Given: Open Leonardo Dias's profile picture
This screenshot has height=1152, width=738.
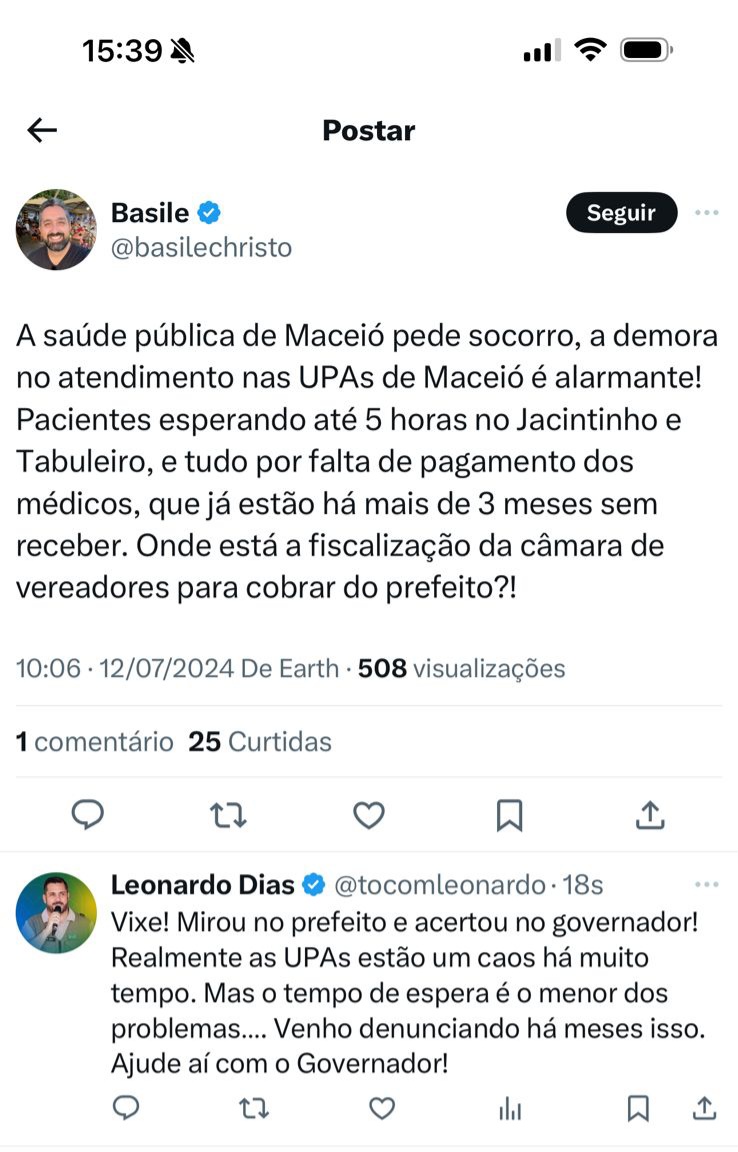Looking at the screenshot, I should click(56, 912).
